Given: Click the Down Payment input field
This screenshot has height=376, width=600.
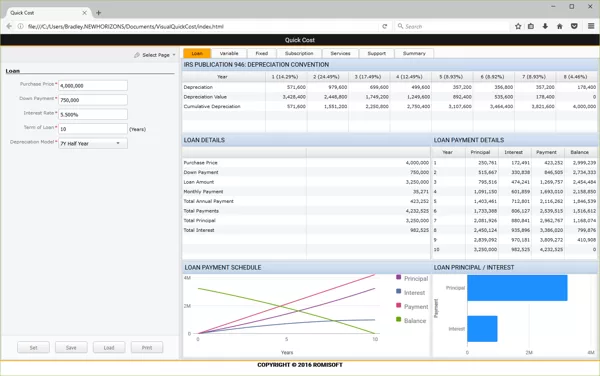Looking at the screenshot, I should tap(93, 100).
